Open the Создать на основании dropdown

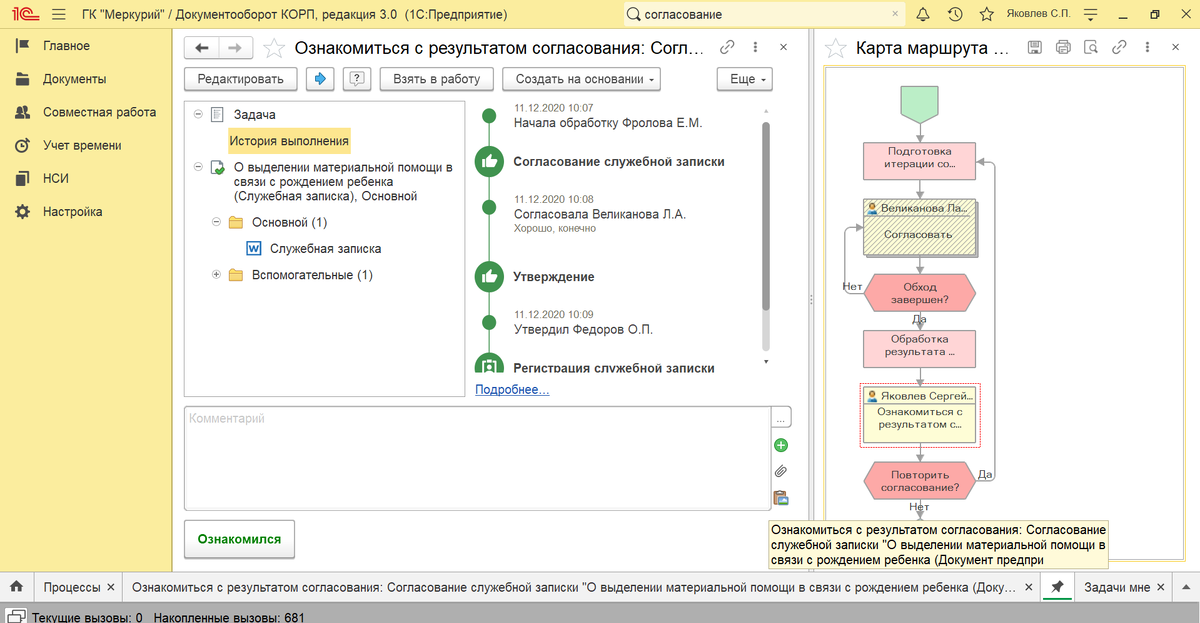pyautogui.click(x=581, y=79)
